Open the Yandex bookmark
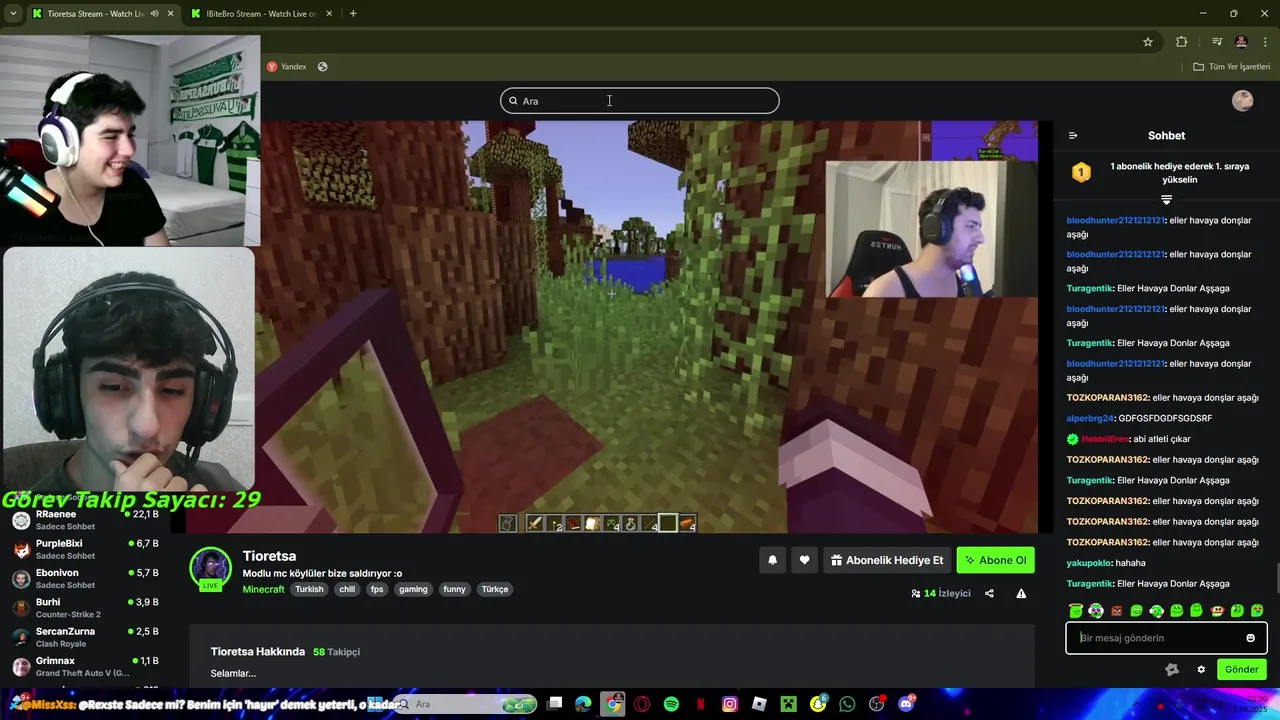The width and height of the screenshot is (1280, 720). coord(287,66)
